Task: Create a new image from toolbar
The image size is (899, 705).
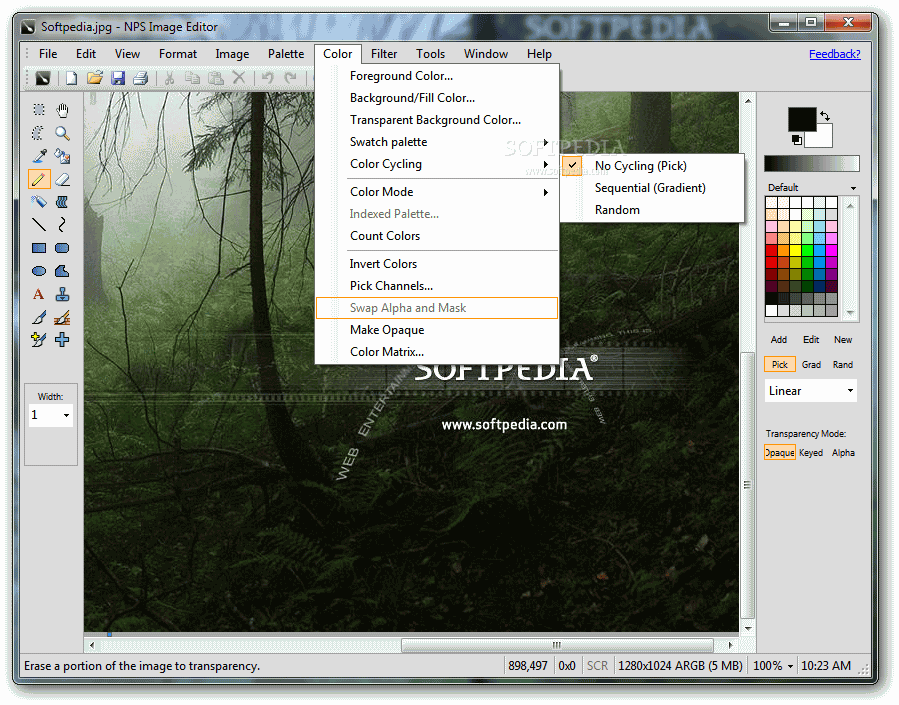Action: coord(71,77)
